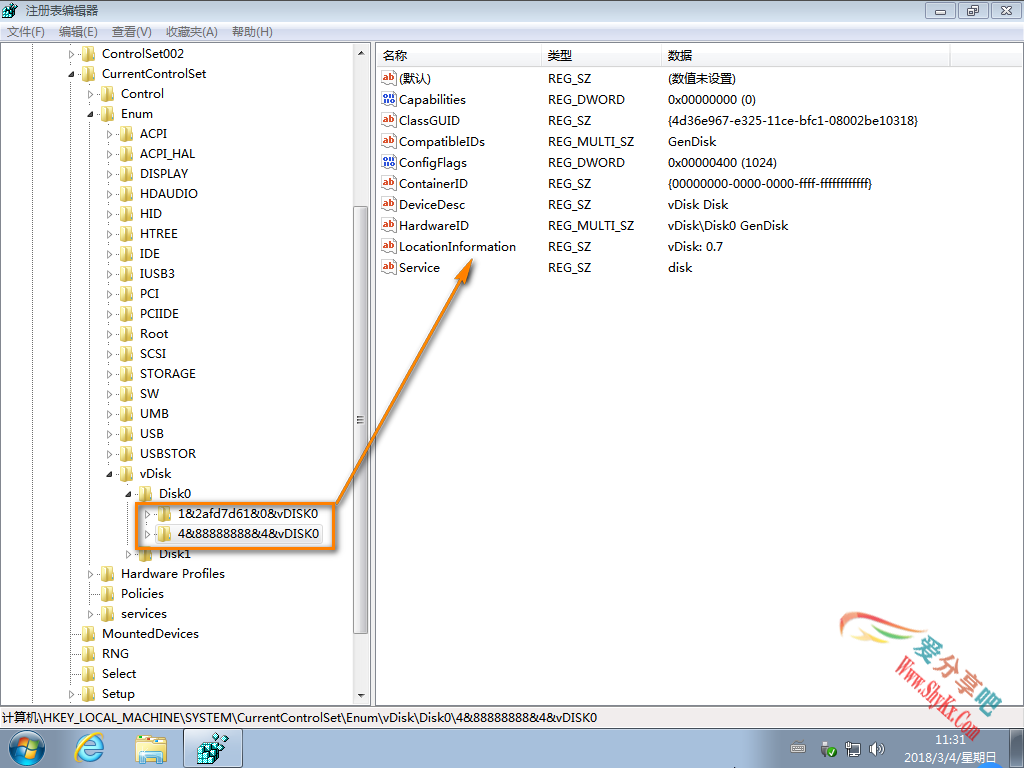
Task: Open the 文件(F) menu
Action: (x=25, y=31)
